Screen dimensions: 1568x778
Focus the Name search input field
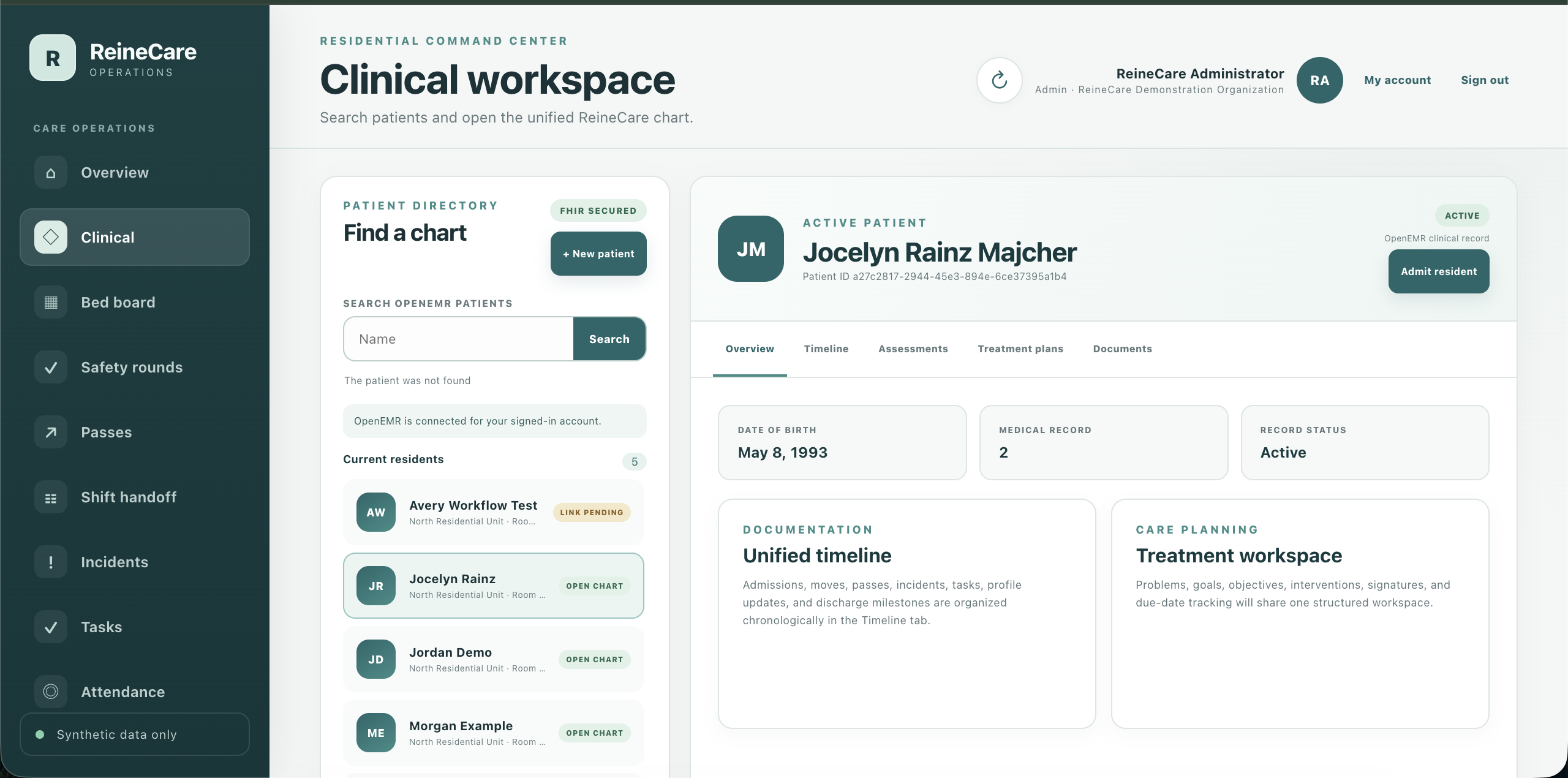459,339
